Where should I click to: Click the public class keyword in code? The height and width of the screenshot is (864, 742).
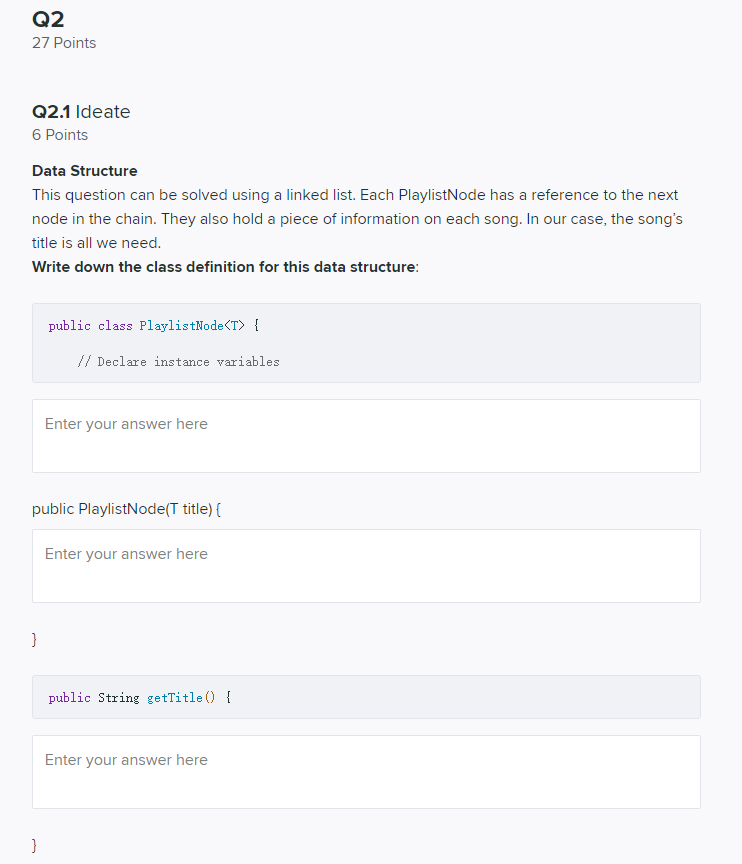(89, 325)
